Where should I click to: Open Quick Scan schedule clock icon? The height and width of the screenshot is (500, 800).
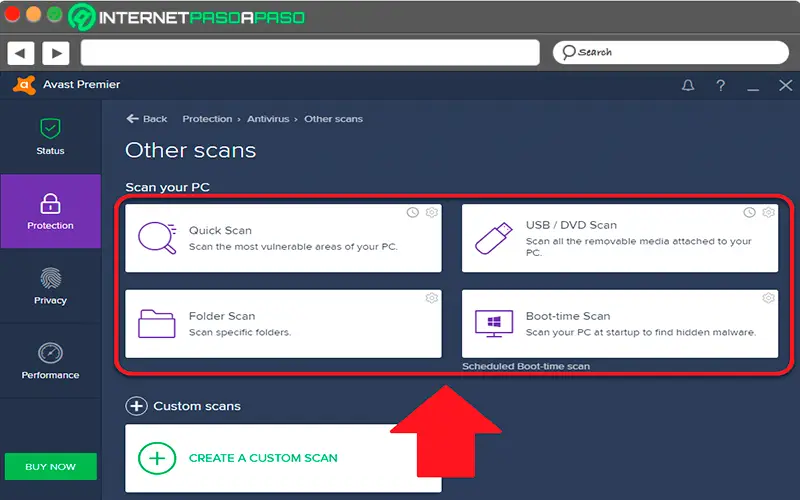point(413,212)
